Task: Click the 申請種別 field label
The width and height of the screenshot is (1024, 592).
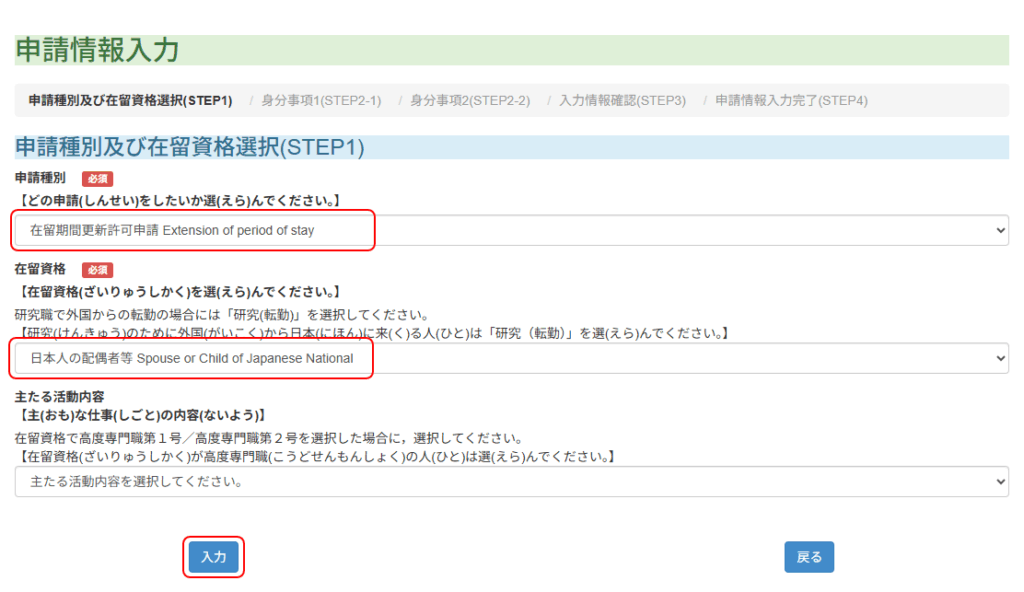Action: (x=40, y=178)
